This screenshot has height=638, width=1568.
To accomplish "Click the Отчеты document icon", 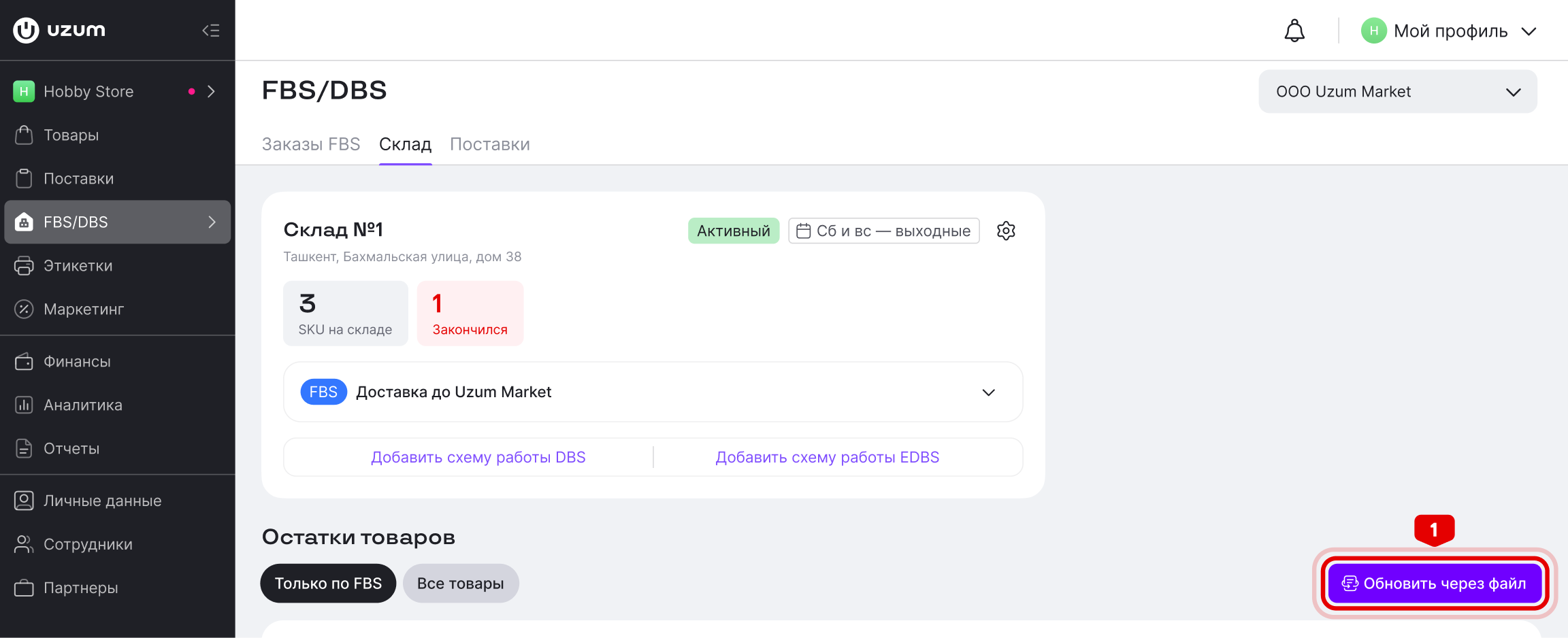I will 24,448.
